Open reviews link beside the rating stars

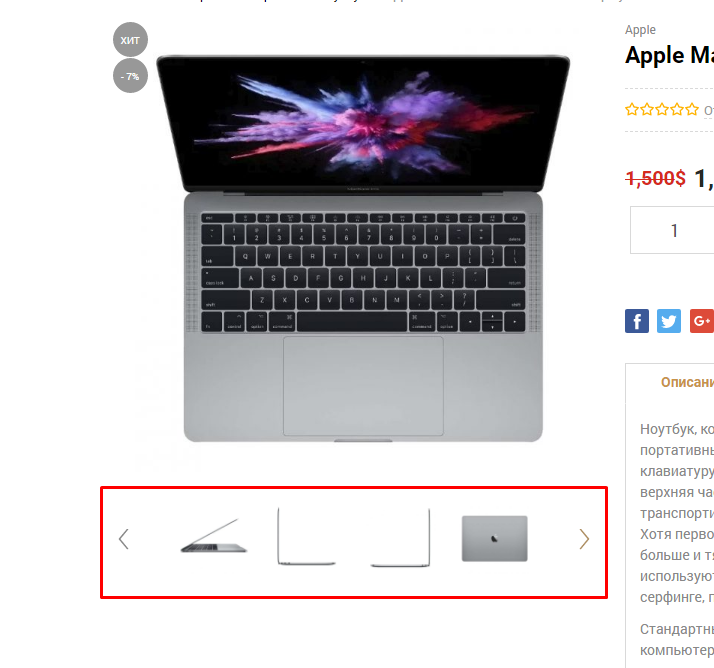[709, 110]
